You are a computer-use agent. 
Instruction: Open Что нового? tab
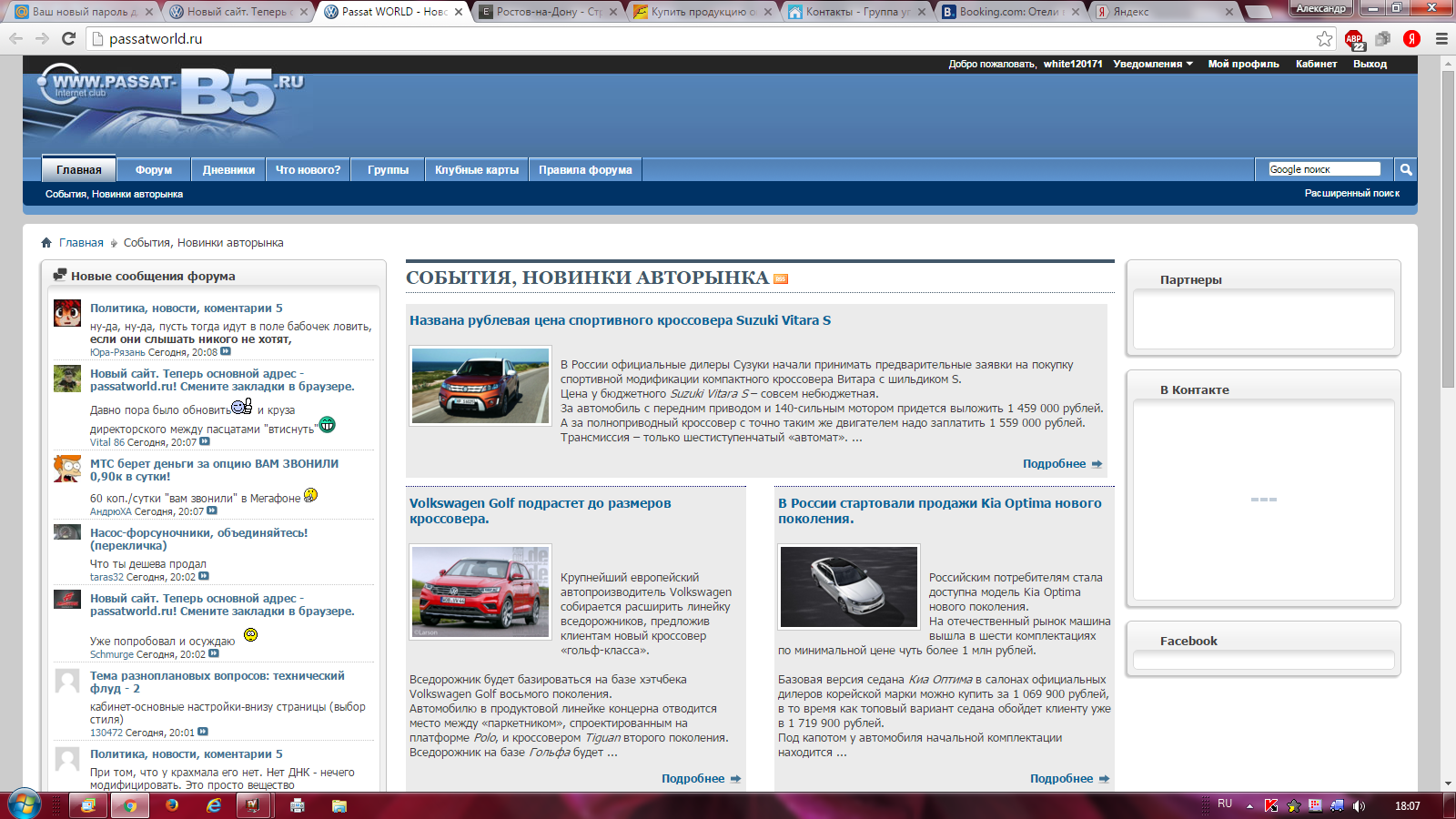click(x=308, y=169)
